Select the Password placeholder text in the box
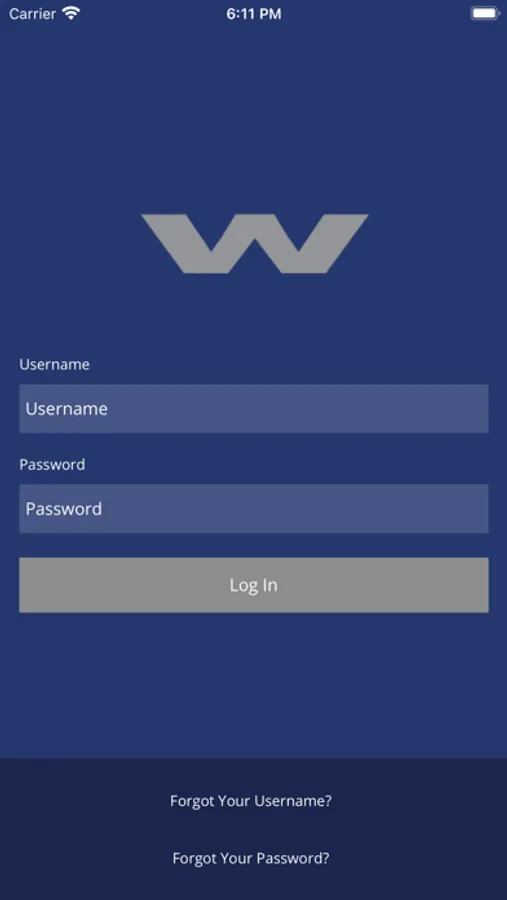Viewport: 507px width, 900px height. coord(64,509)
